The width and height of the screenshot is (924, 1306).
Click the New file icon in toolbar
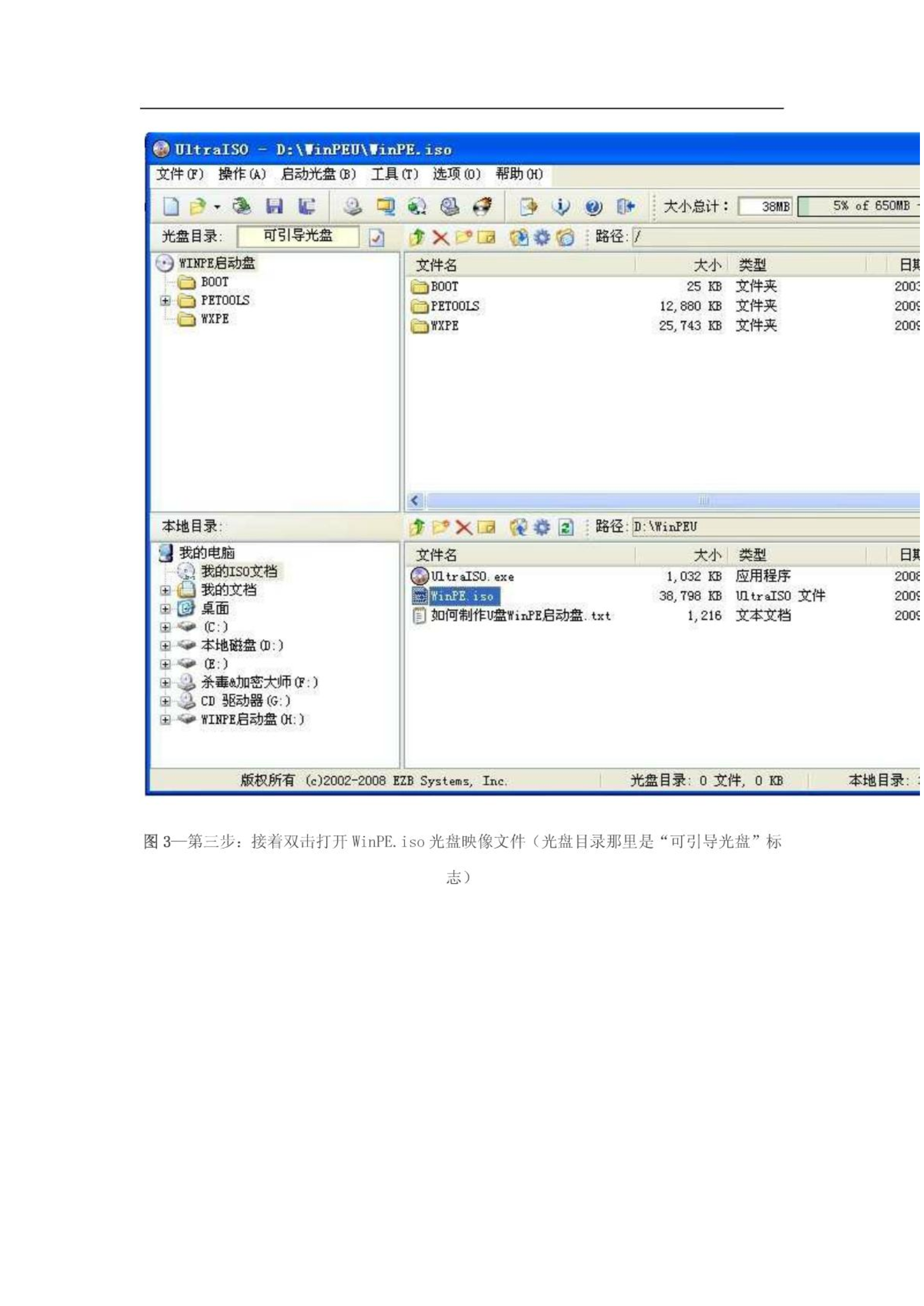pos(171,207)
